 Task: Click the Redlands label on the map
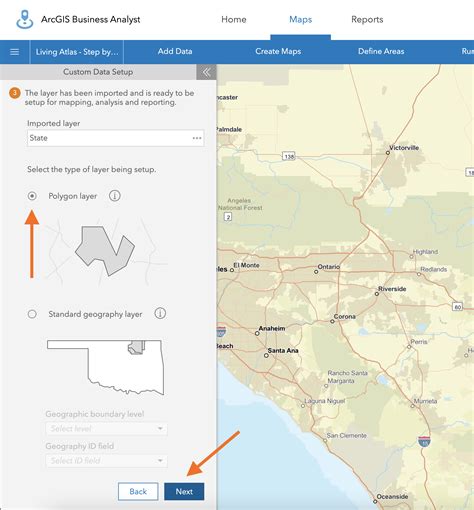point(434,269)
